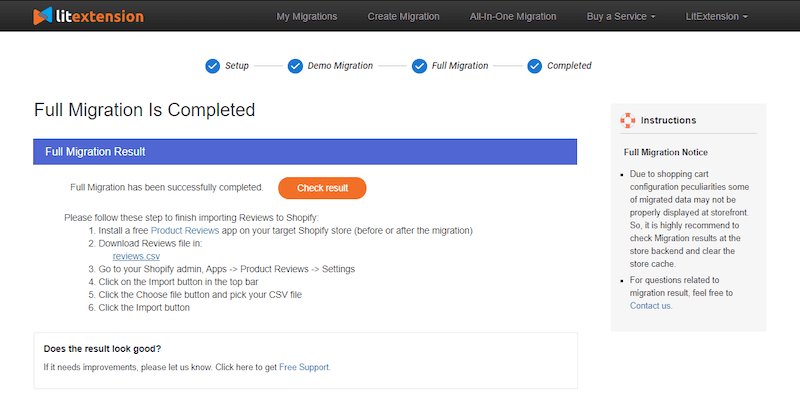Image resolution: width=800 pixels, height=404 pixels.
Task: Click the Free Support link
Action: [305, 367]
